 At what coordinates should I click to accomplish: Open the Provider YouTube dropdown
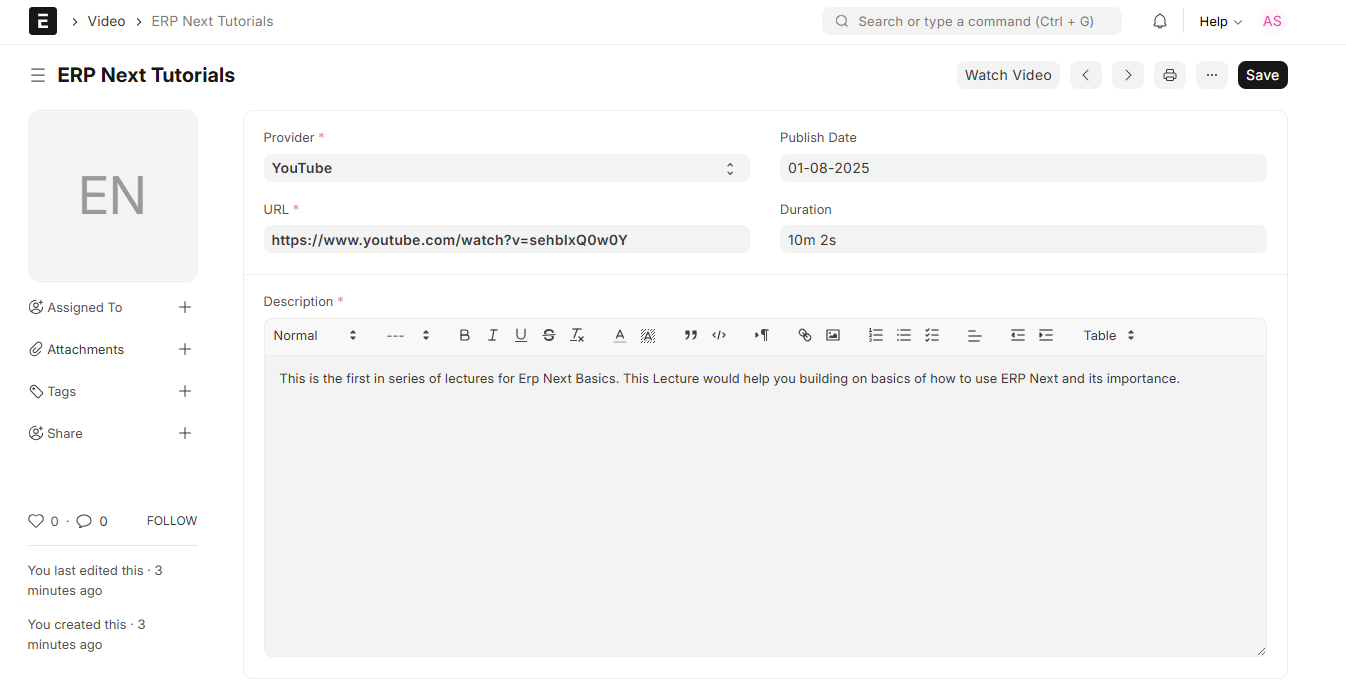(506, 168)
